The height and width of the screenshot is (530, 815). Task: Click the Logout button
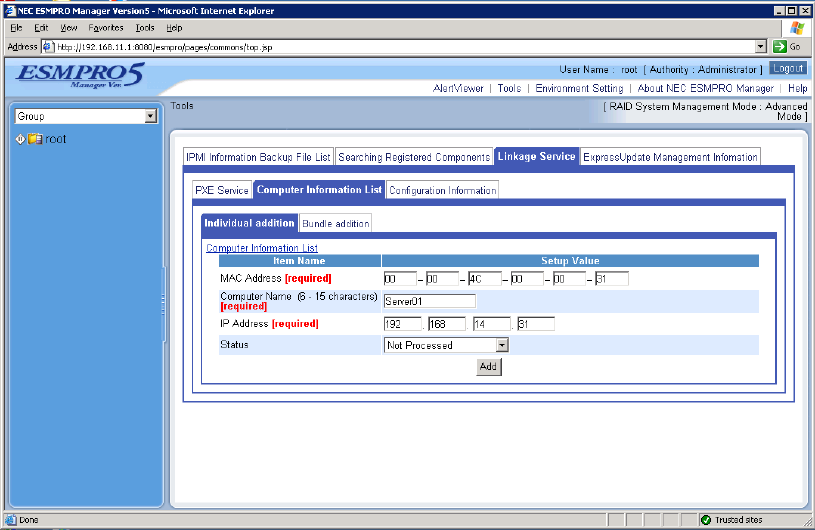point(788,69)
